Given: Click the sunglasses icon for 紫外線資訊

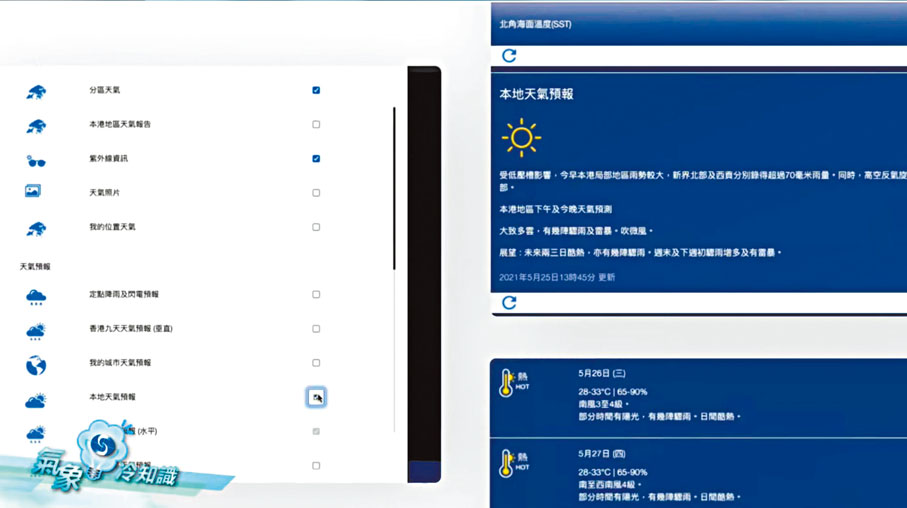Looking at the screenshot, I should point(36,159).
